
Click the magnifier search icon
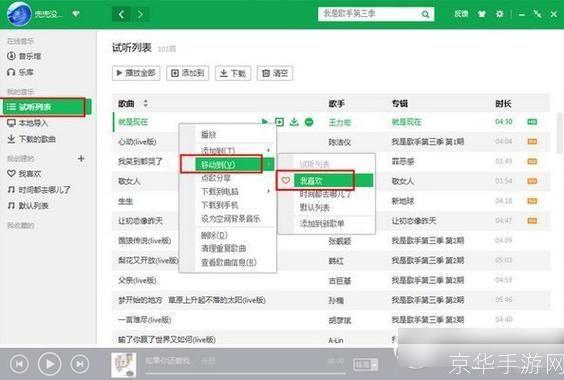coord(425,14)
